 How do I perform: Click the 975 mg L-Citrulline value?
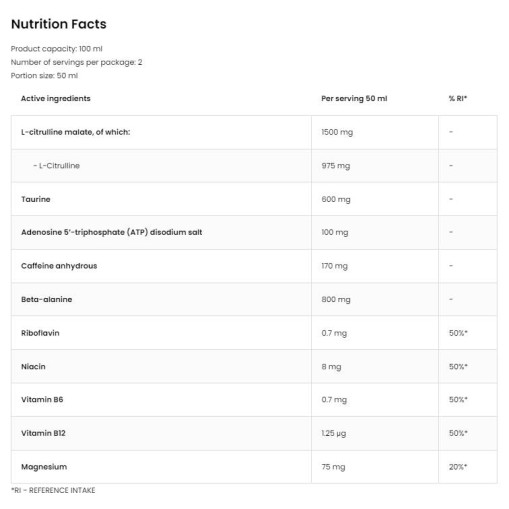tap(336, 166)
